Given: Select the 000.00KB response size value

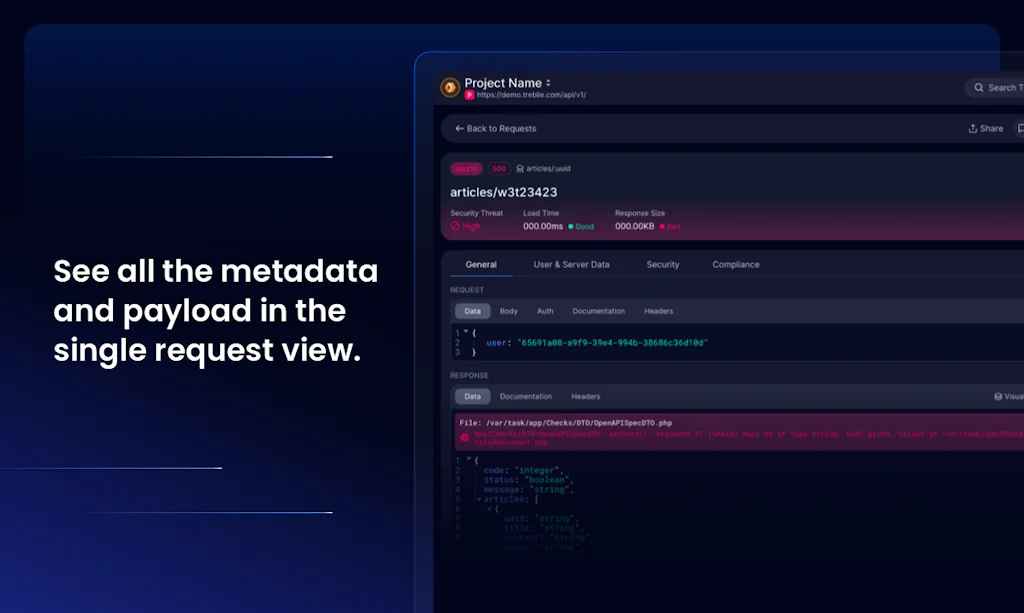Looking at the screenshot, I should click(634, 226).
